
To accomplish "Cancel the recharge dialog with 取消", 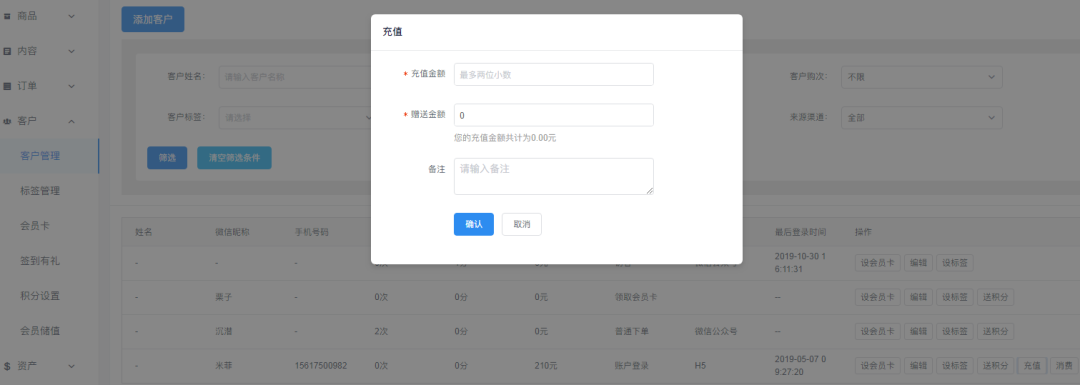I will (521, 225).
